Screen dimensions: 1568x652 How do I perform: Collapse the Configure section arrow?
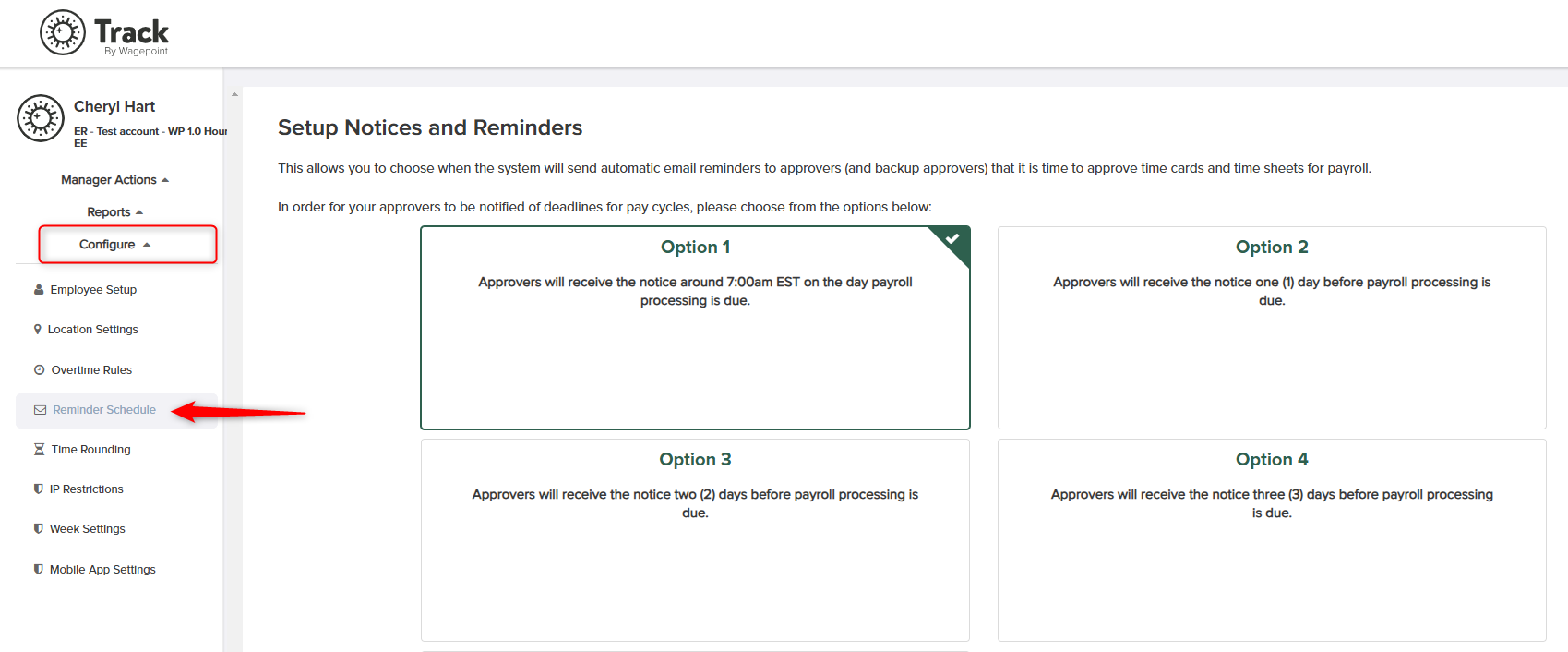[147, 245]
